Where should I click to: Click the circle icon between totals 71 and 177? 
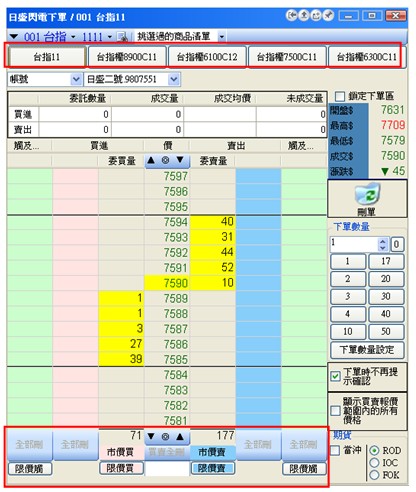point(165,437)
